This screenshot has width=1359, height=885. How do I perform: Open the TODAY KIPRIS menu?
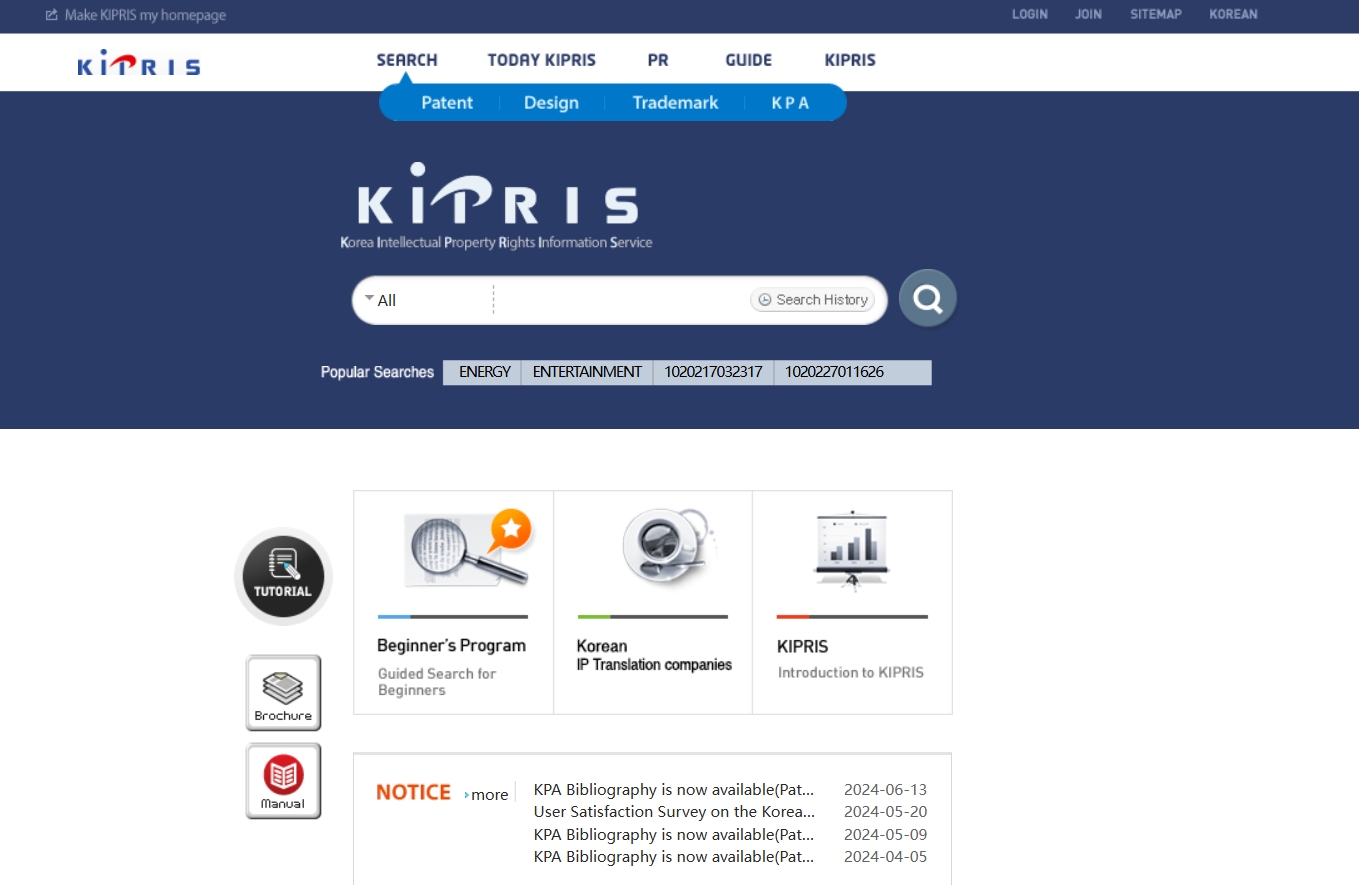click(542, 60)
